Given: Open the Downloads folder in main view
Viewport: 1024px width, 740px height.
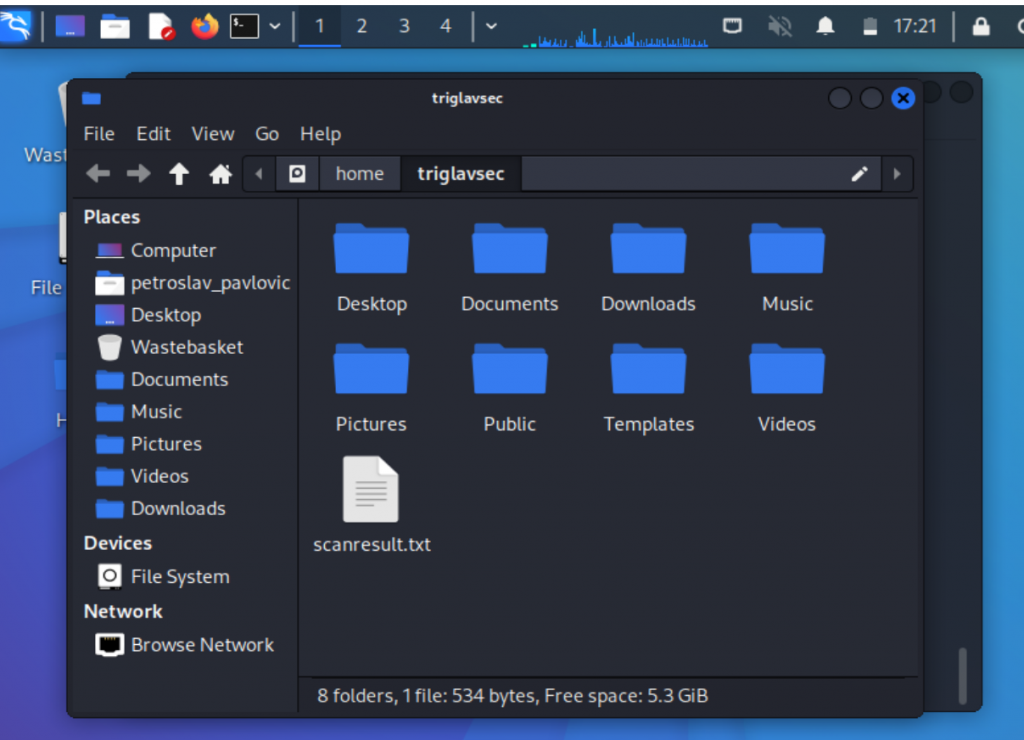Looking at the screenshot, I should coord(648,249).
